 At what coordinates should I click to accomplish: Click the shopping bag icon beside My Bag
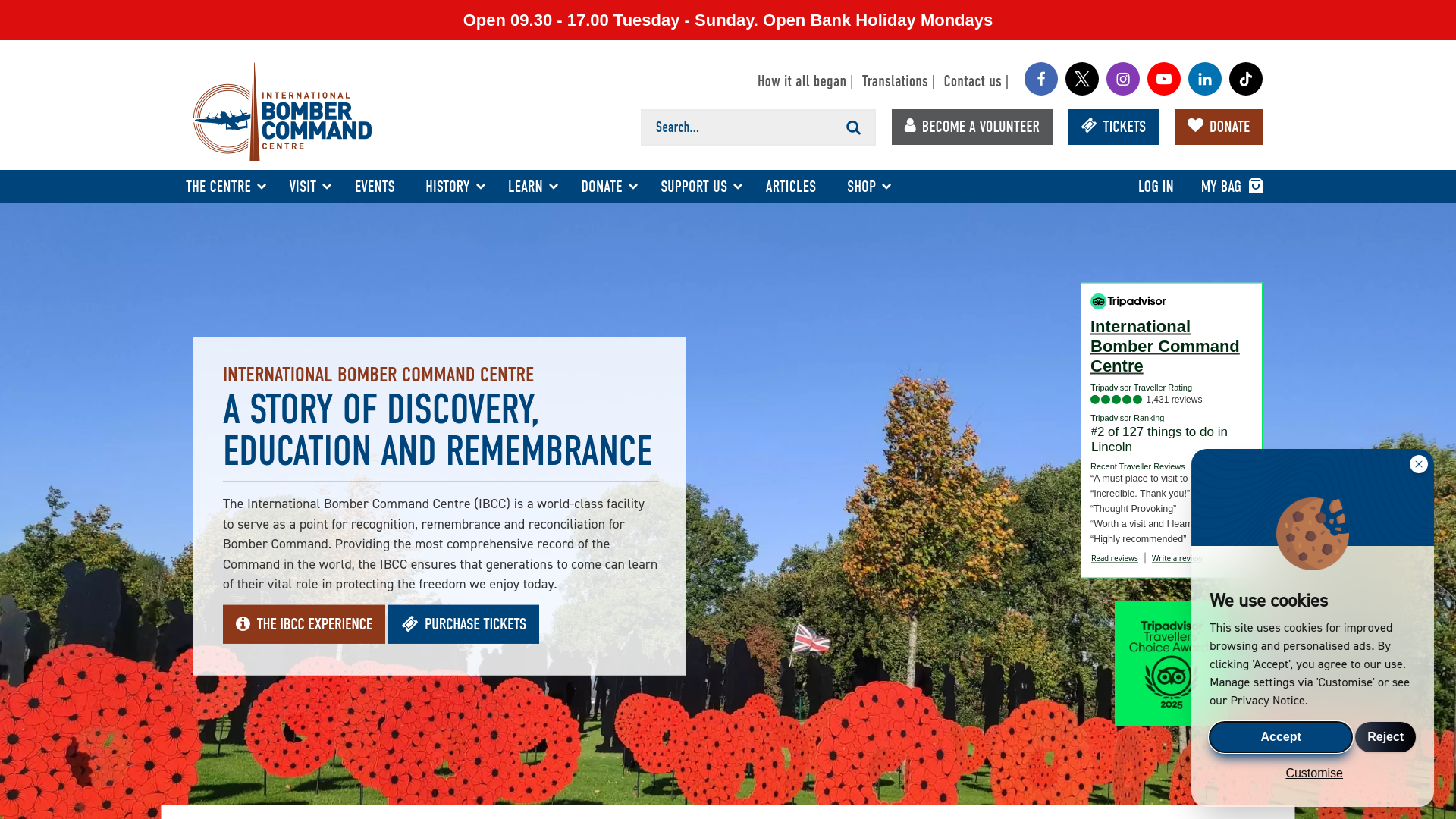tap(1256, 186)
